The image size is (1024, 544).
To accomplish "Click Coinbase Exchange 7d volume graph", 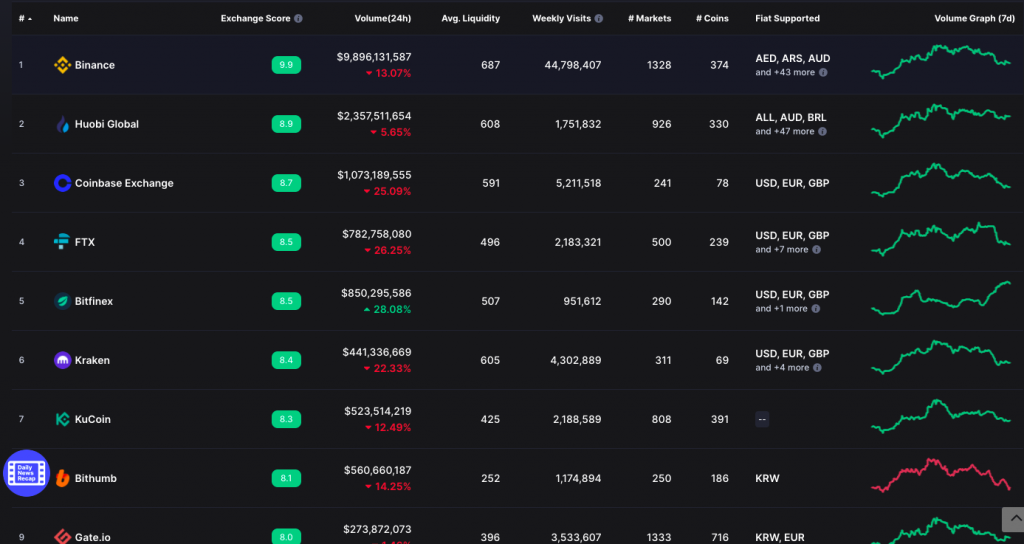I will (940, 180).
